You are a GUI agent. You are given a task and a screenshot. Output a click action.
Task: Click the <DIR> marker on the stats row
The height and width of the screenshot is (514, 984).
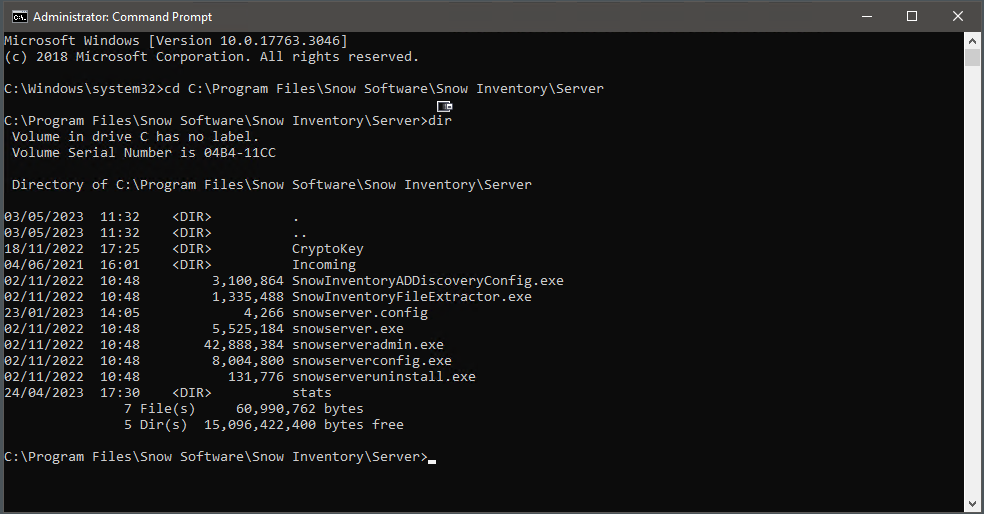(192, 393)
